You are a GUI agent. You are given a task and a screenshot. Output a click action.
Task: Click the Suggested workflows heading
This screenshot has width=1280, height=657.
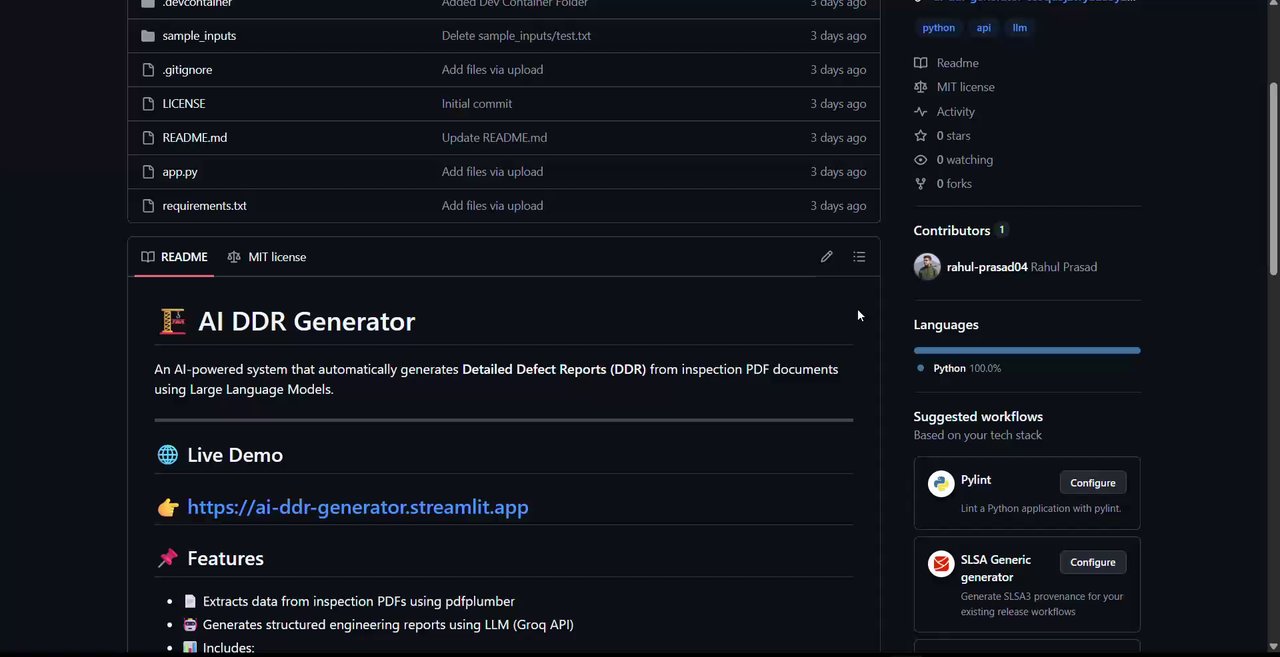pyautogui.click(x=978, y=416)
